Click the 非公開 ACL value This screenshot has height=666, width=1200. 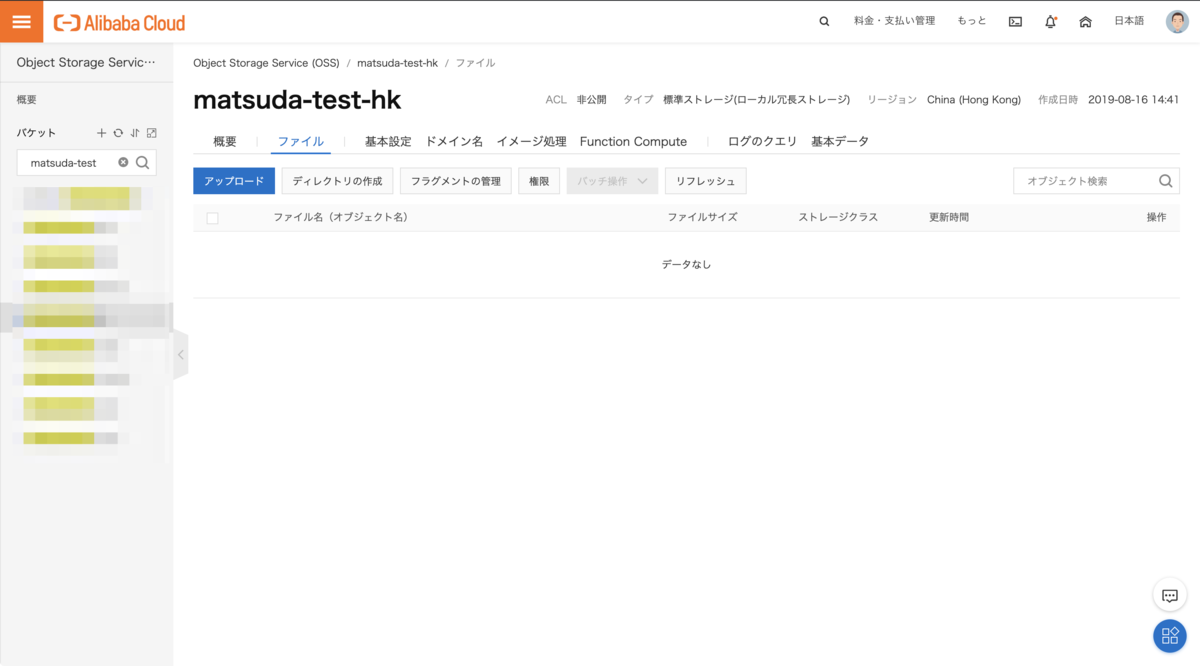pos(592,100)
